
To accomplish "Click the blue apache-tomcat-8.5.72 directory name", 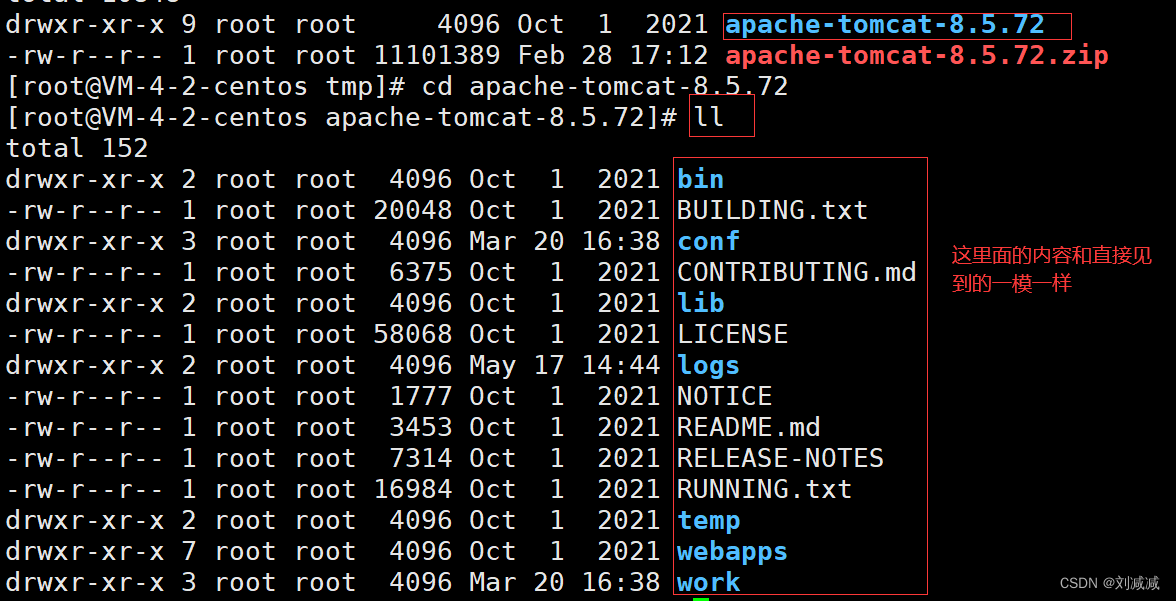I will click(885, 25).
